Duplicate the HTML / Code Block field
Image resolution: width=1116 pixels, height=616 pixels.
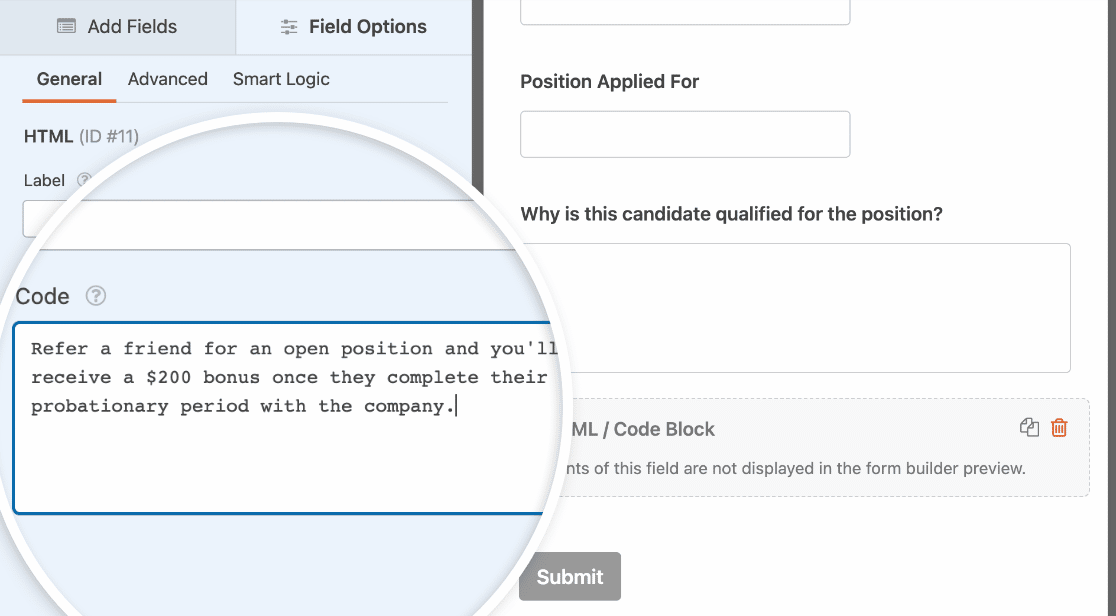point(1029,428)
